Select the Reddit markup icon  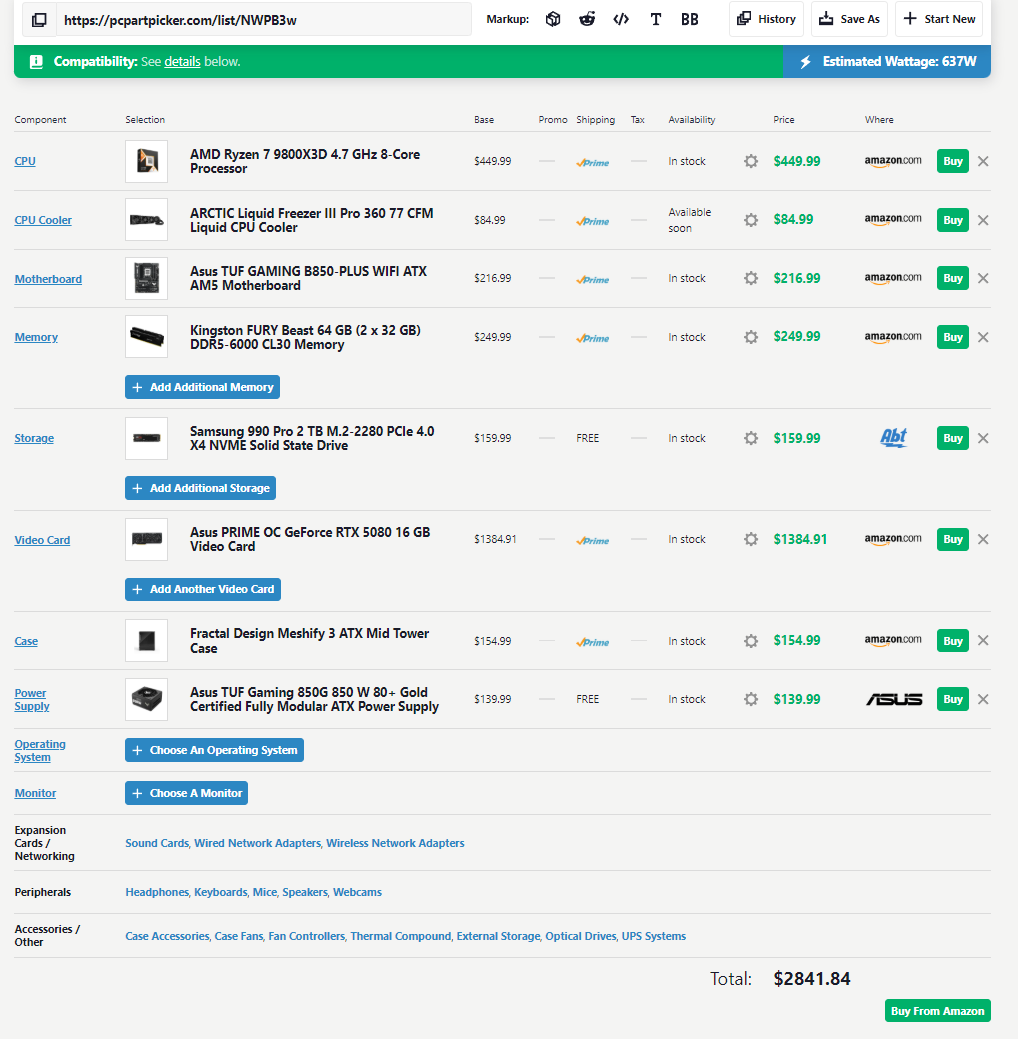587,19
